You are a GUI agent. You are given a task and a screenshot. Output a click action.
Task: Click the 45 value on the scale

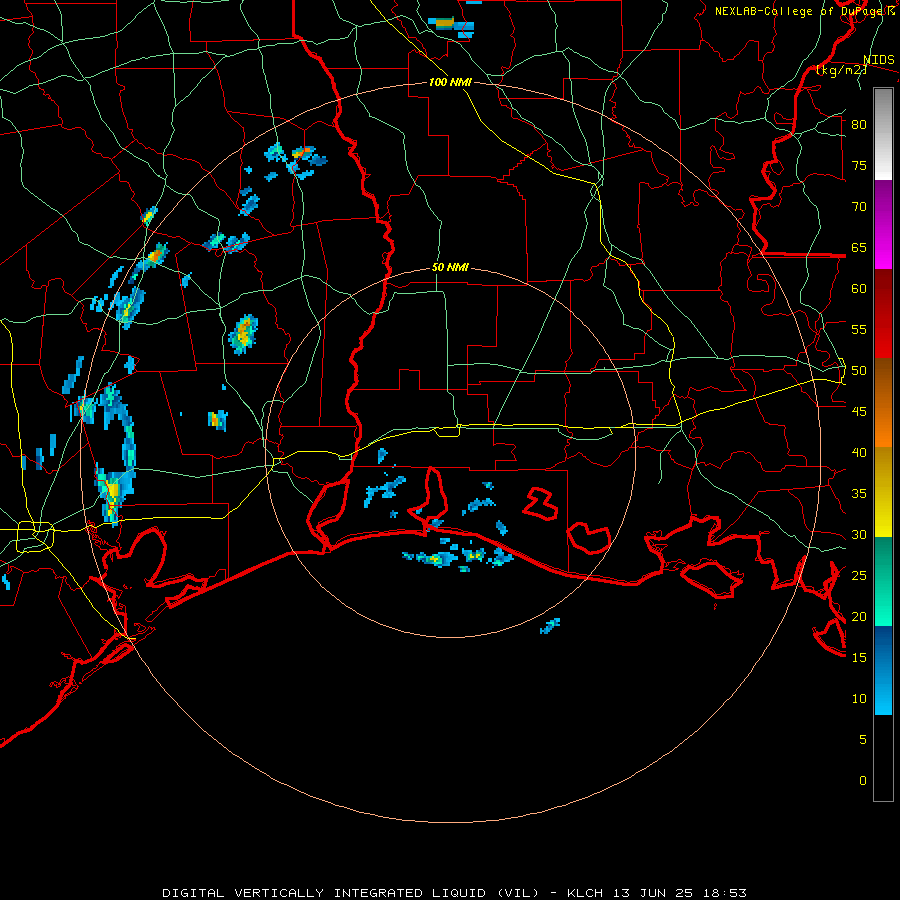pos(859,412)
